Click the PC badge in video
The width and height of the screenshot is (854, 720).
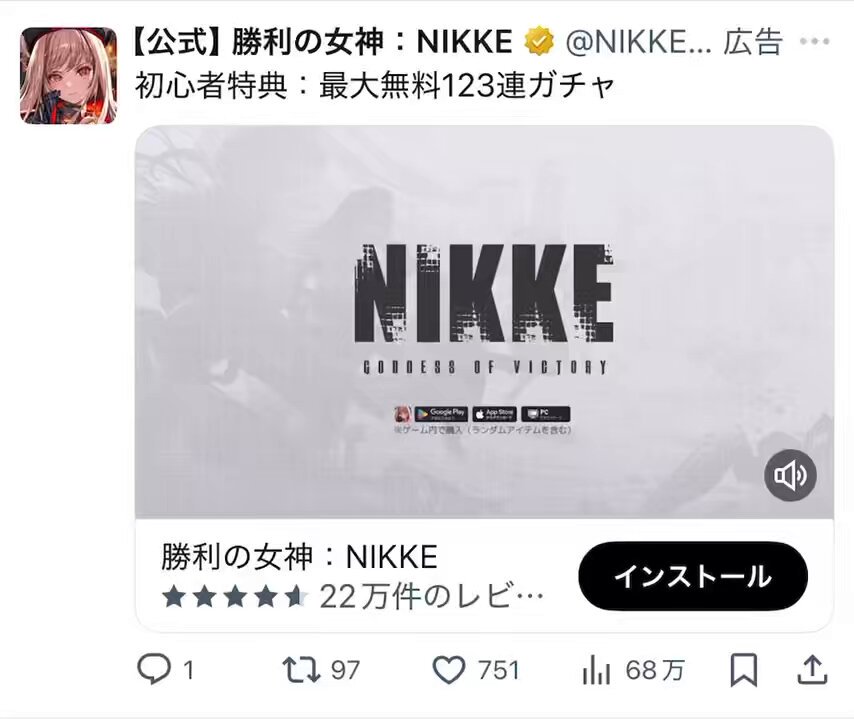click(546, 414)
